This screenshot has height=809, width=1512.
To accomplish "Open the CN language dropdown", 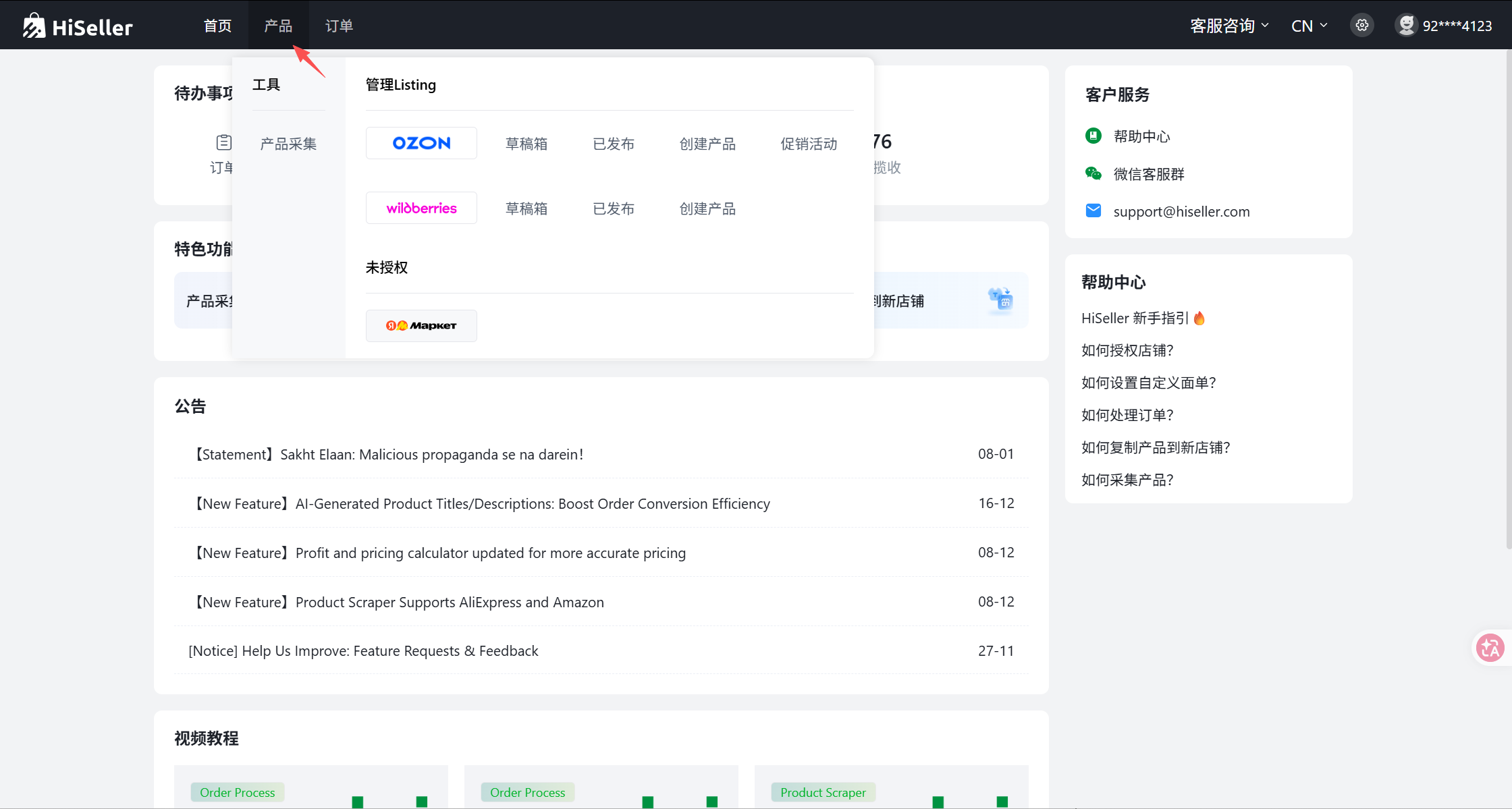I will pyautogui.click(x=1309, y=26).
